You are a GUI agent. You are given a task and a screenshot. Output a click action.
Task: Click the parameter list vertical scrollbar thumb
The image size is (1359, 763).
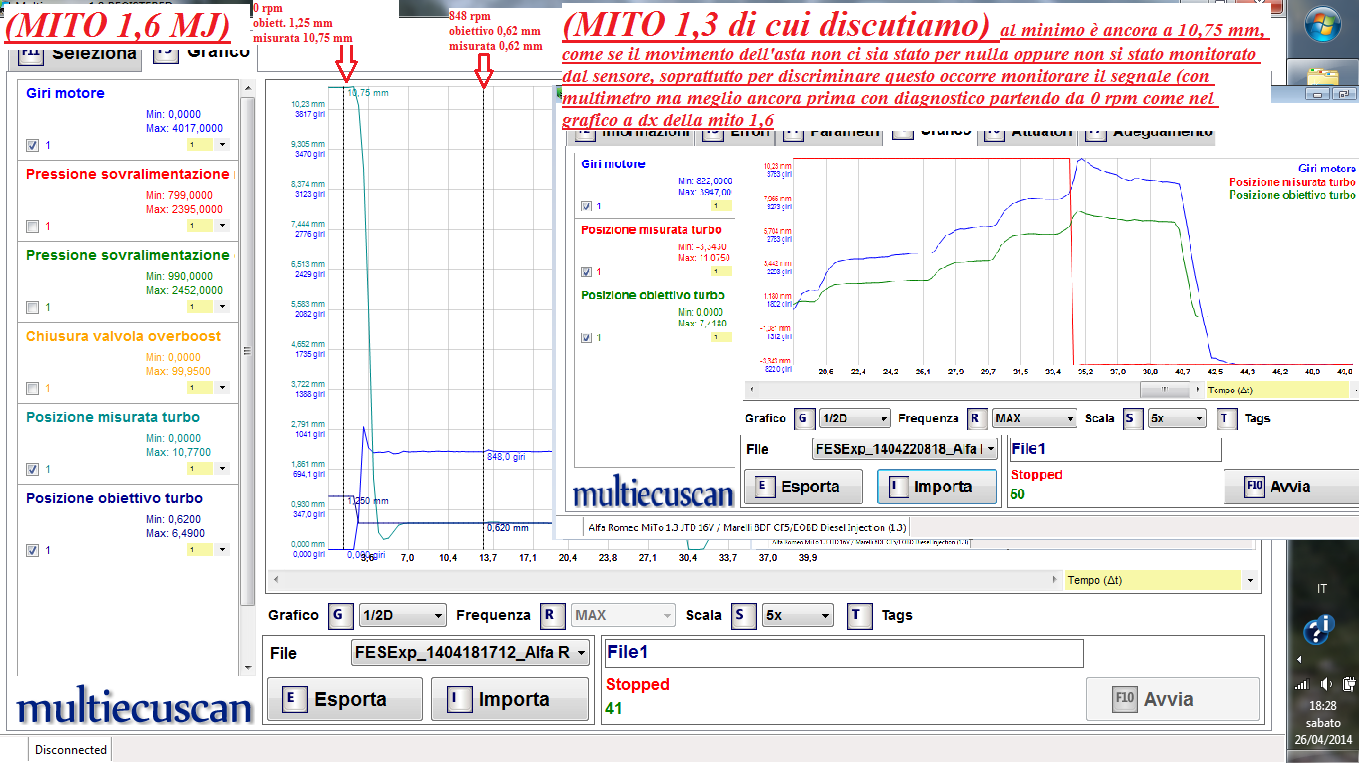pyautogui.click(x=247, y=352)
